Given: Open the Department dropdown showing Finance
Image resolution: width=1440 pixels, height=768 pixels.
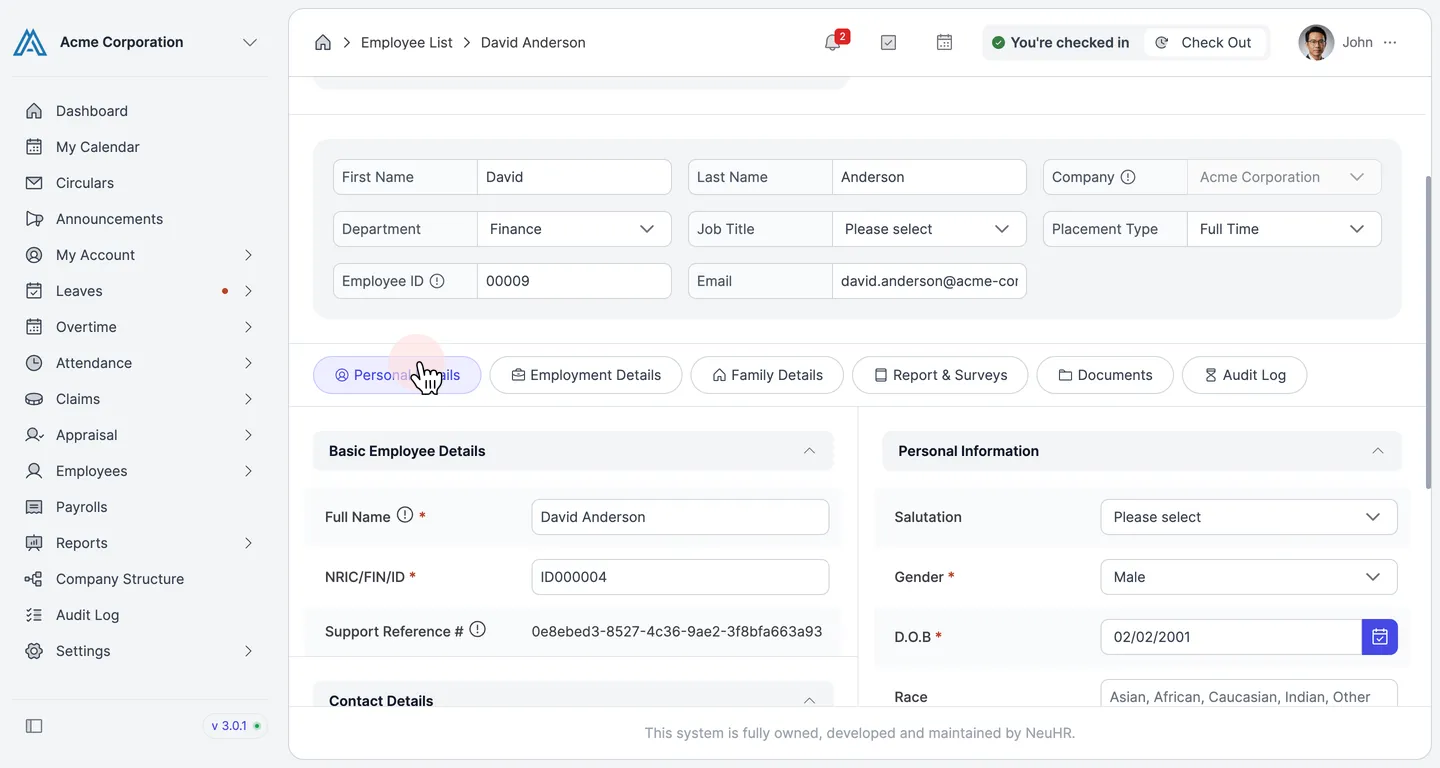Looking at the screenshot, I should point(574,229).
